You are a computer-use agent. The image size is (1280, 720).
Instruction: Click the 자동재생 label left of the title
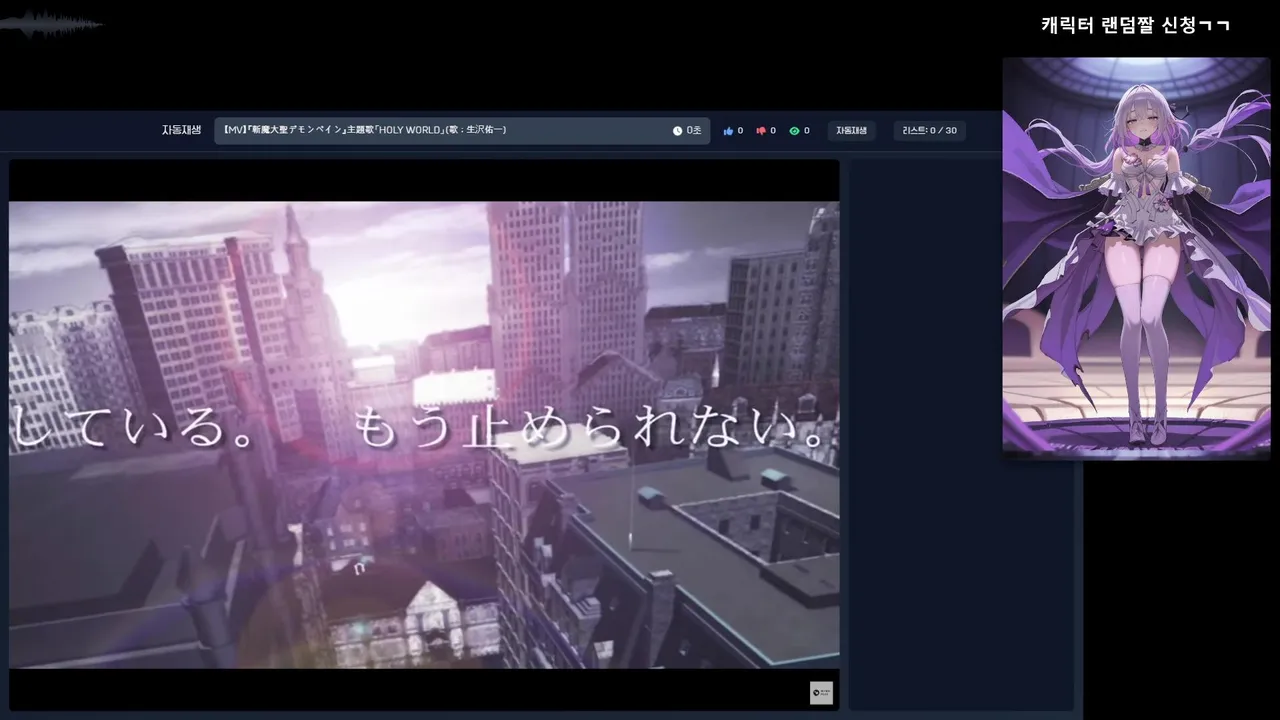pyautogui.click(x=182, y=130)
